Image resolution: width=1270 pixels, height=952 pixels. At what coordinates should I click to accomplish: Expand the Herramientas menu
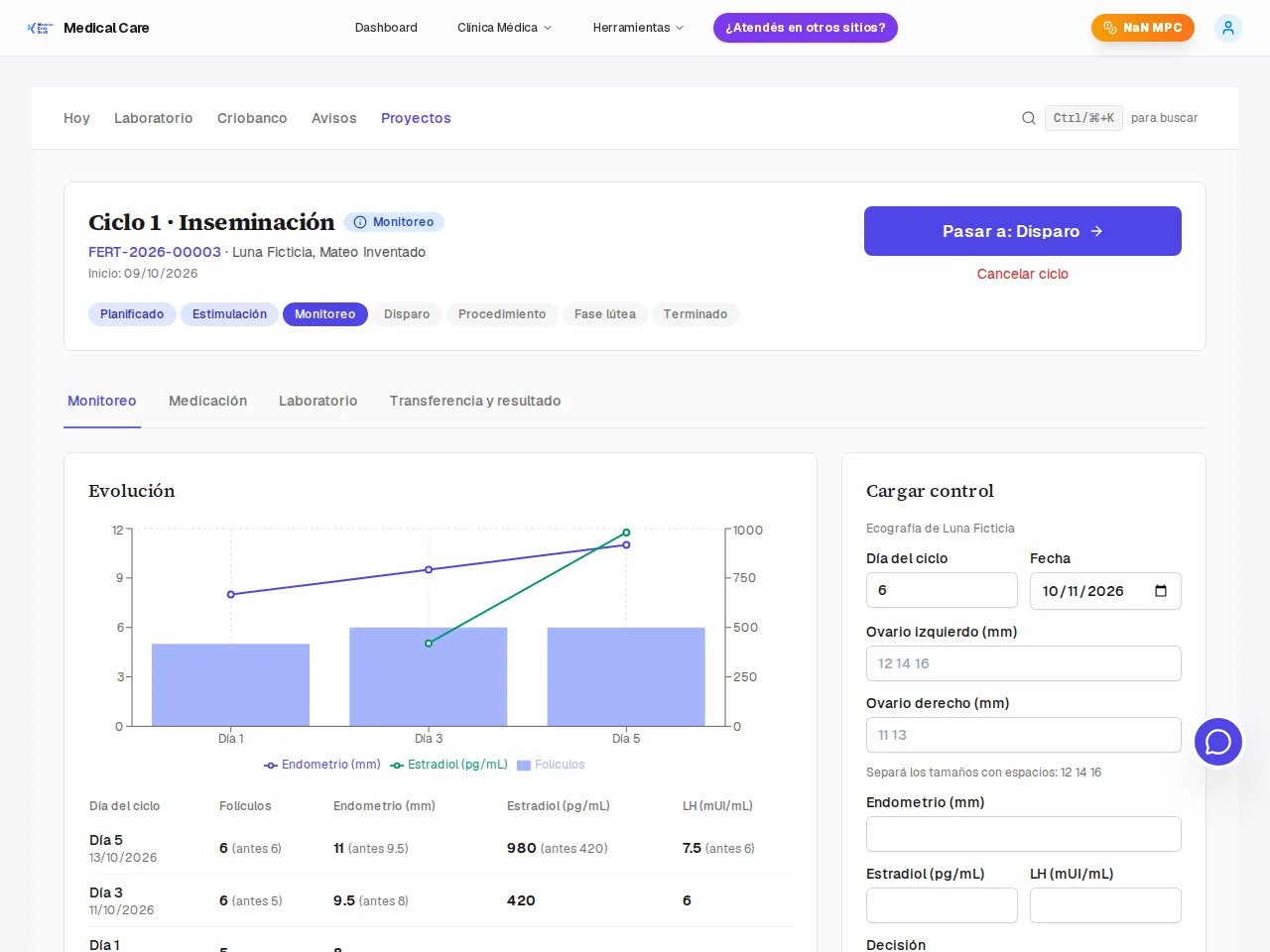(638, 28)
